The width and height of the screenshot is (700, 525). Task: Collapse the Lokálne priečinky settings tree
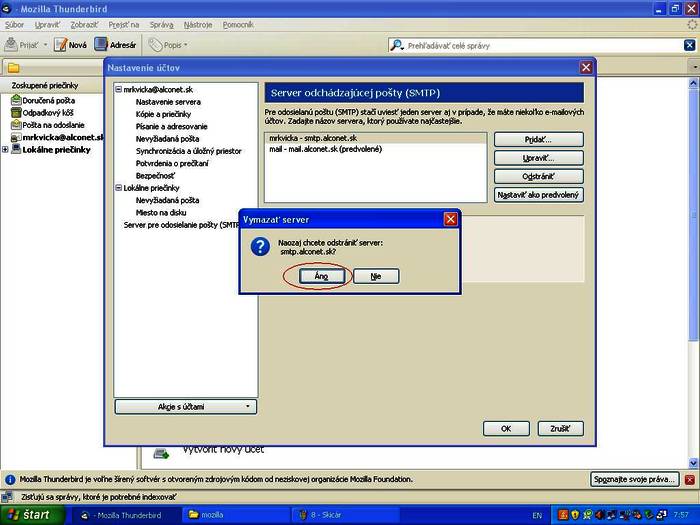point(119,188)
